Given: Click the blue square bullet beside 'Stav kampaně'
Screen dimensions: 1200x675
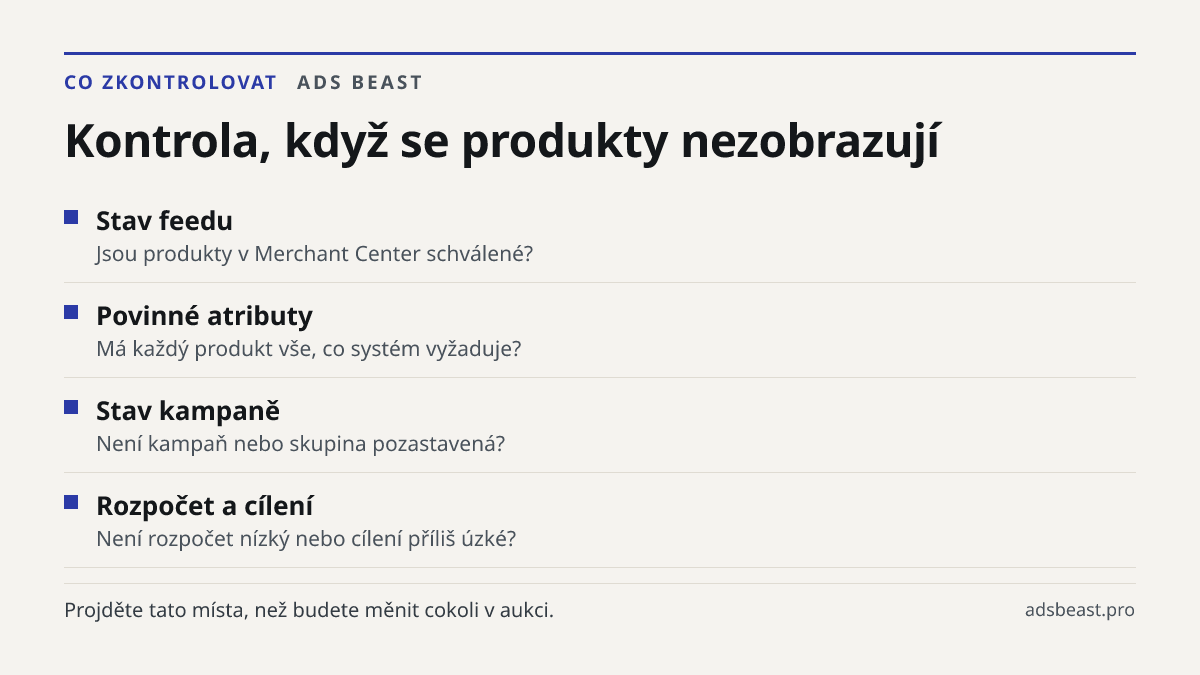Looking at the screenshot, I should [x=71, y=407].
